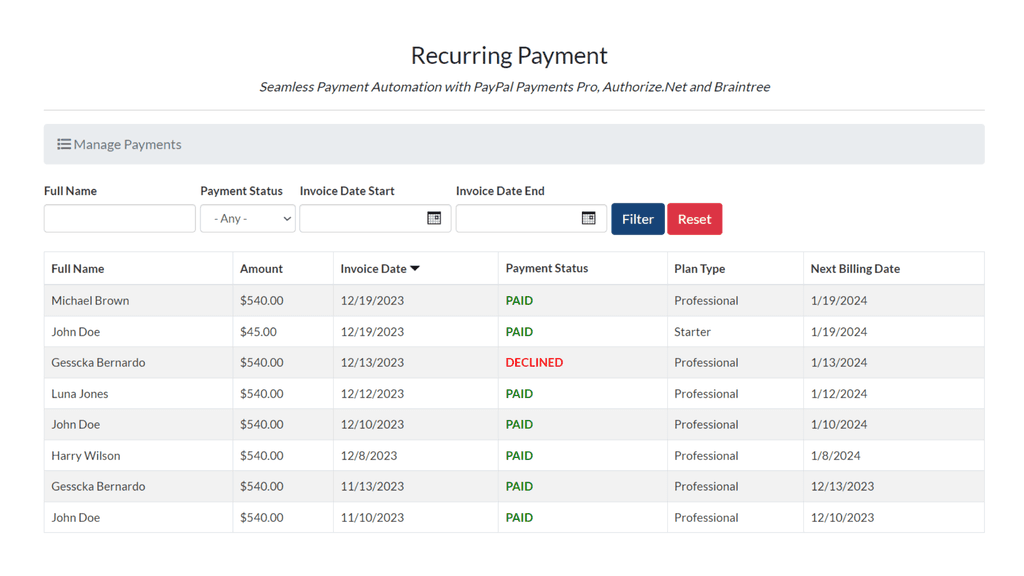Select '- Any -' from Payment Status
This screenshot has height=576, width=1024.
click(247, 218)
